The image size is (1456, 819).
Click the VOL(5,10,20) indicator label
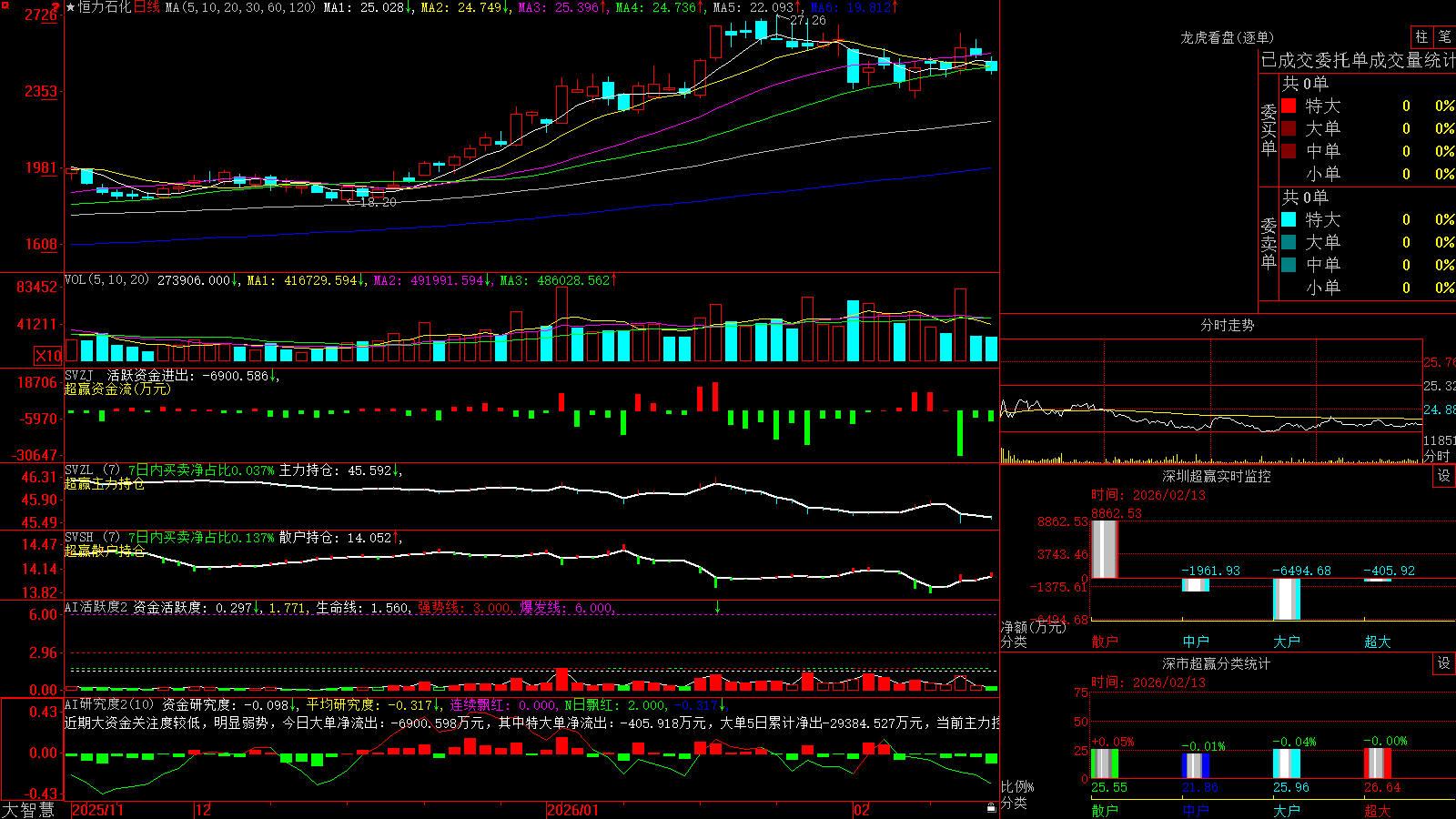point(106,280)
